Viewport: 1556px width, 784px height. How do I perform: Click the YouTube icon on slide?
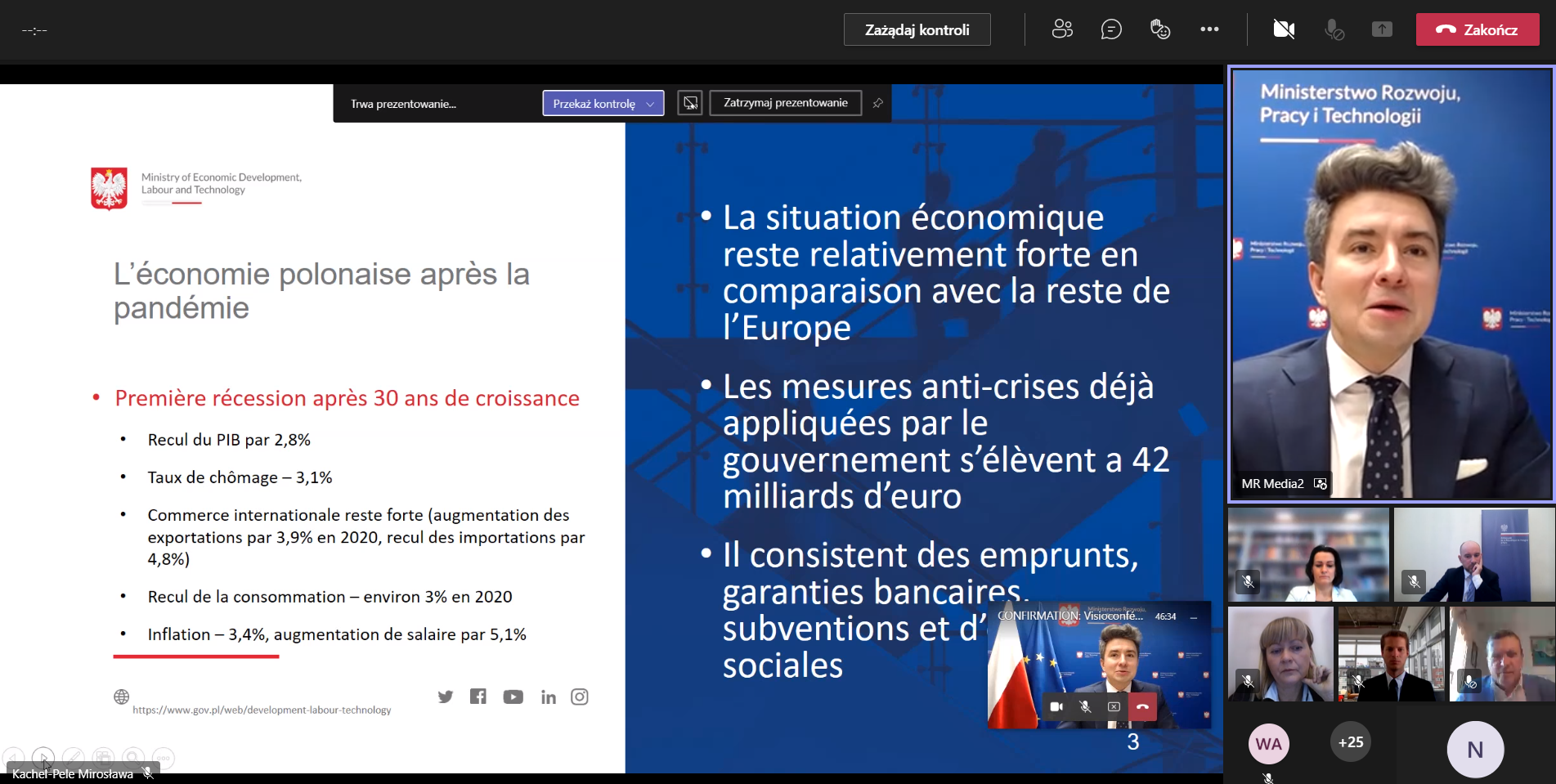(513, 697)
